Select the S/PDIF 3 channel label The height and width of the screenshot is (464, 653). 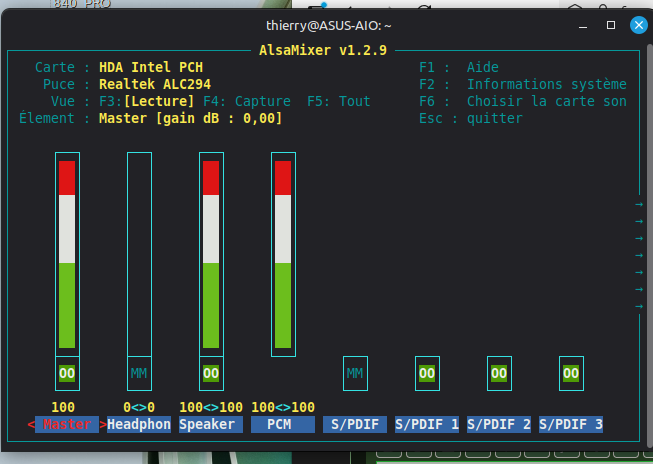pos(571,424)
